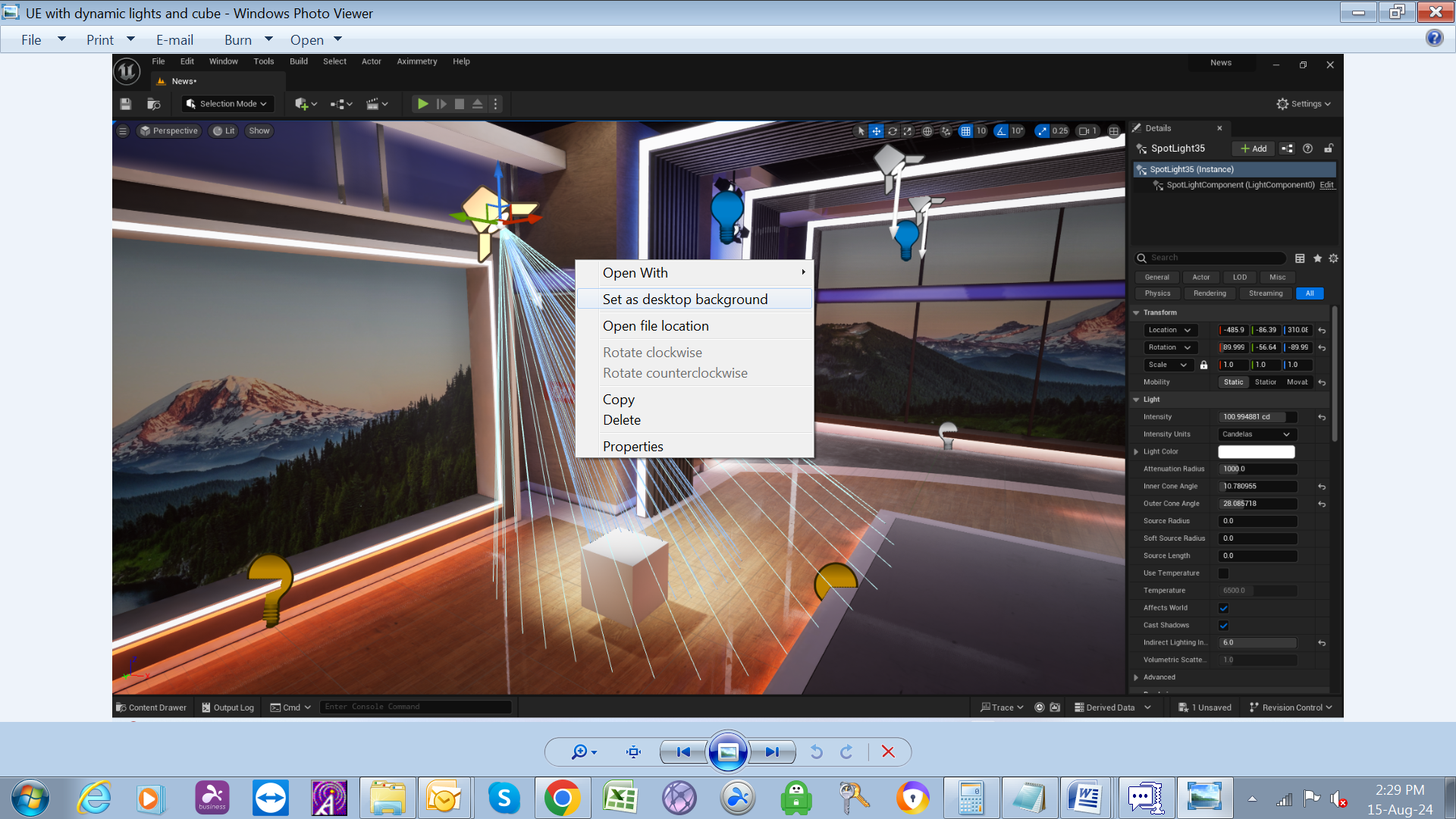The height and width of the screenshot is (819, 1456).
Task: Click the white Light Color swatch
Action: pyautogui.click(x=1256, y=452)
